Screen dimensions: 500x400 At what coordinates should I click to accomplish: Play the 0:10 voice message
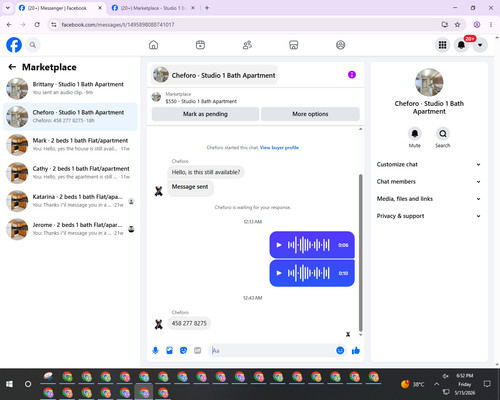(x=279, y=273)
